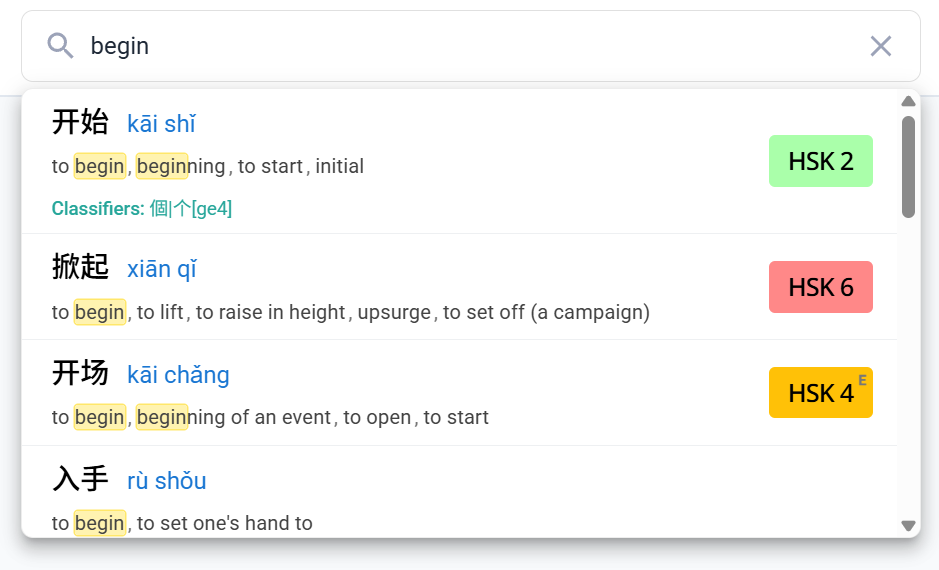Click the rù shǒu pinyin text
The height and width of the screenshot is (570, 939).
tap(166, 481)
